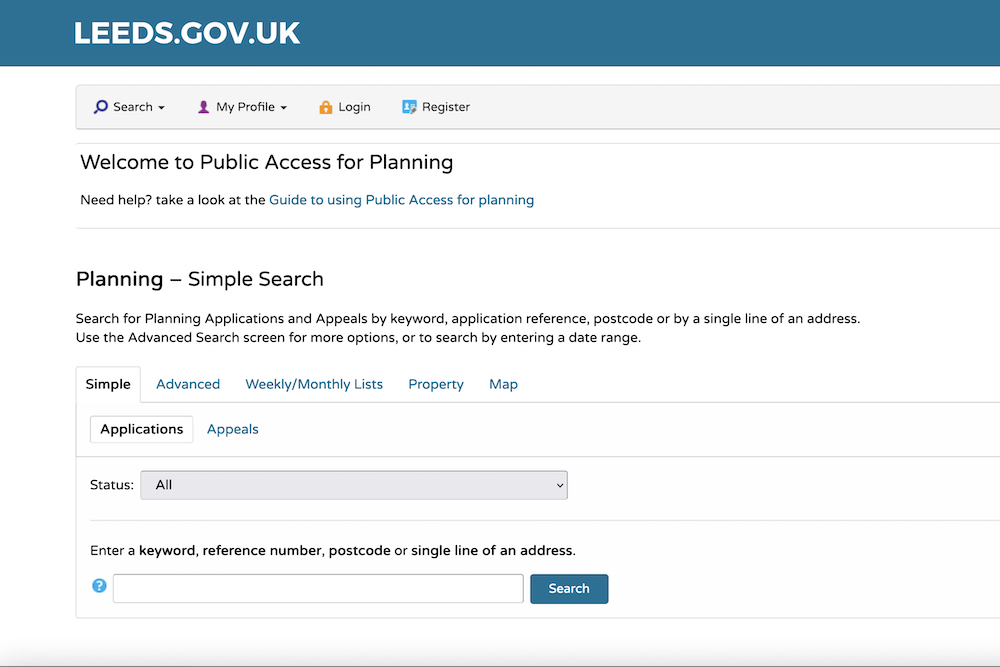The height and width of the screenshot is (667, 1000).
Task: Click the magnifying glass Search icon
Action: 101,107
